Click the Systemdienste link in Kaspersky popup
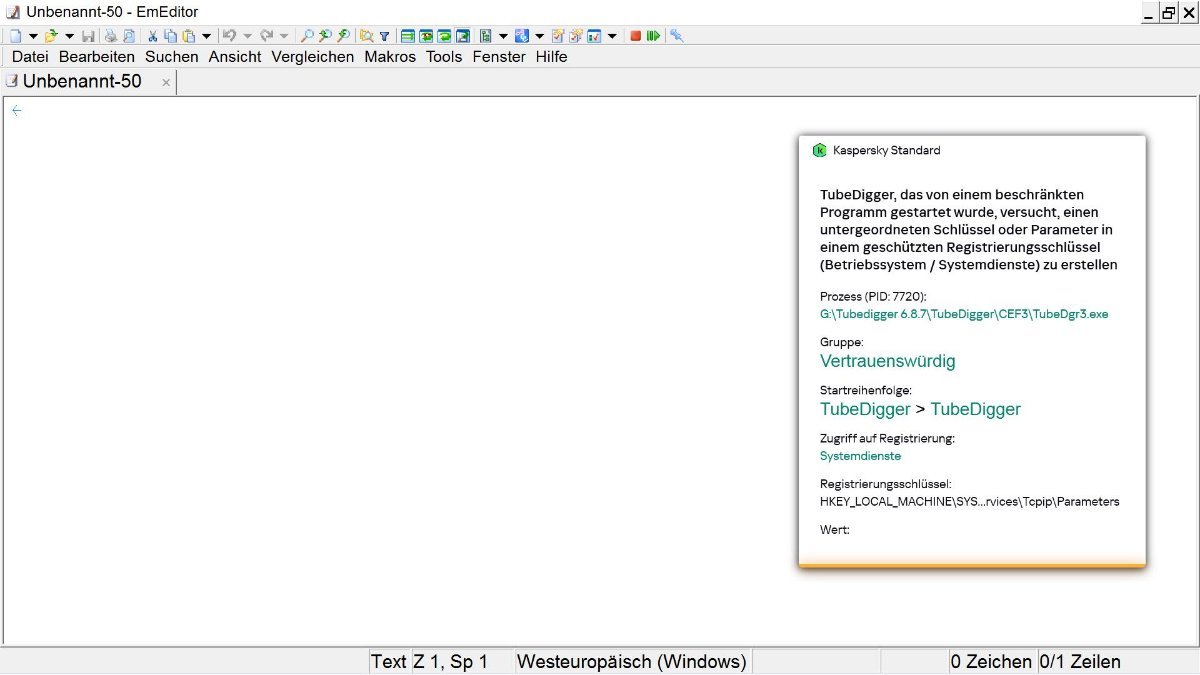1200x675 pixels. point(861,456)
